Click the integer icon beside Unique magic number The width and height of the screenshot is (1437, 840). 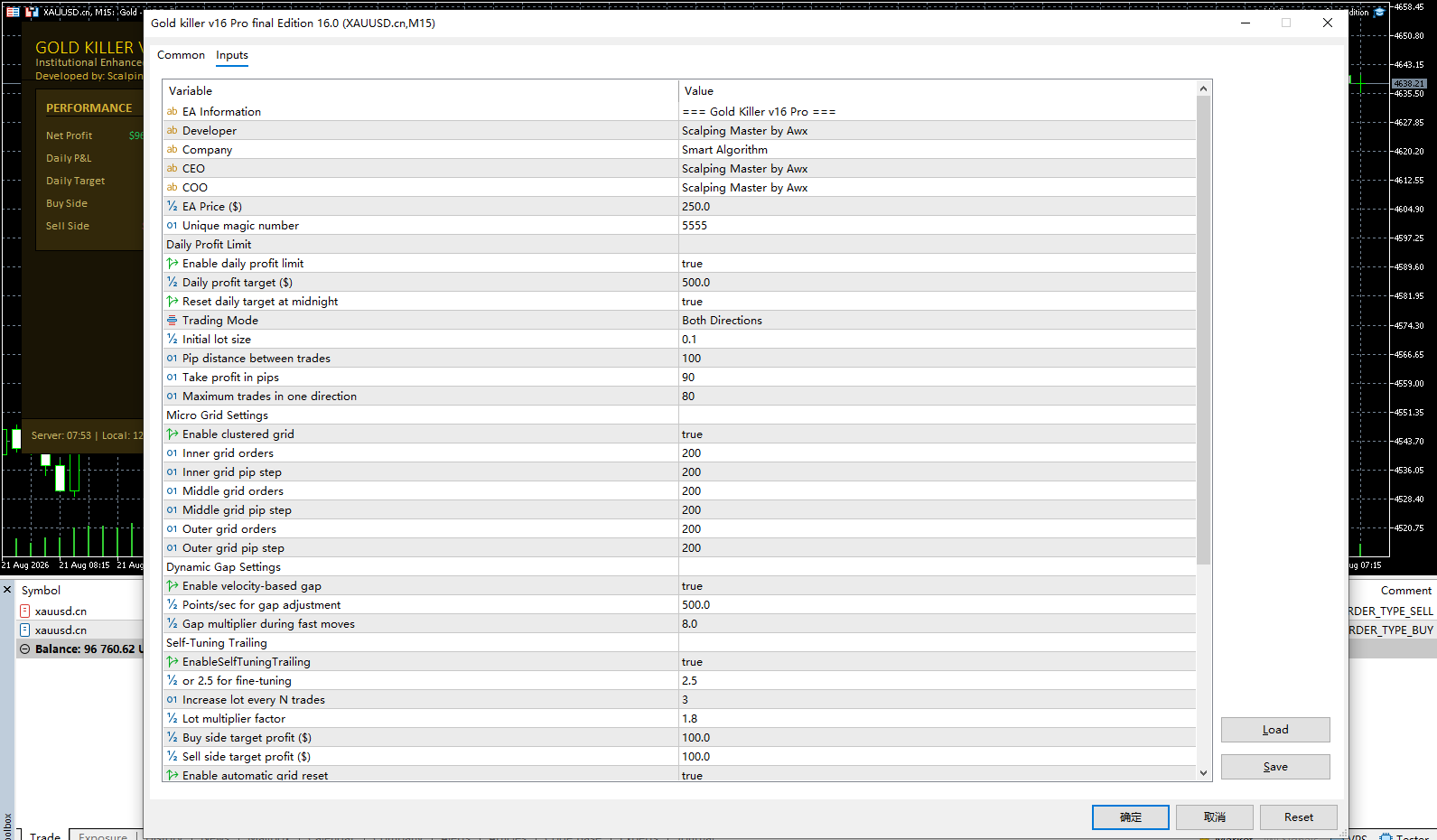coord(172,226)
